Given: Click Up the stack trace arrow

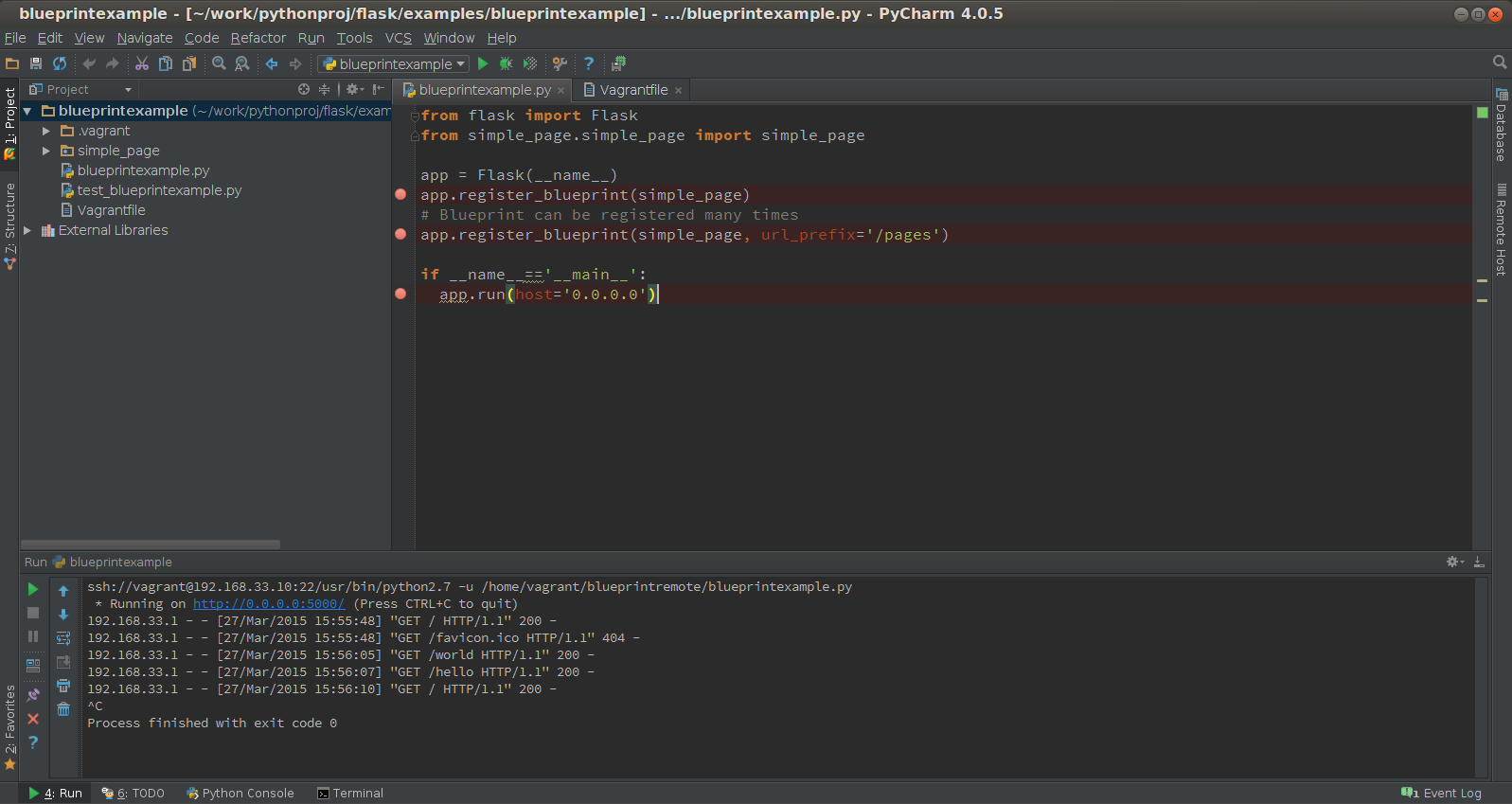Looking at the screenshot, I should point(63,591).
